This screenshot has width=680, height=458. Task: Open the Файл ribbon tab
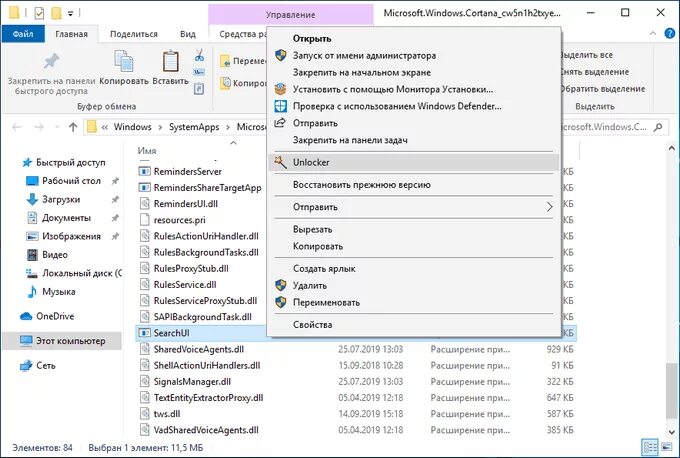pyautogui.click(x=23, y=34)
